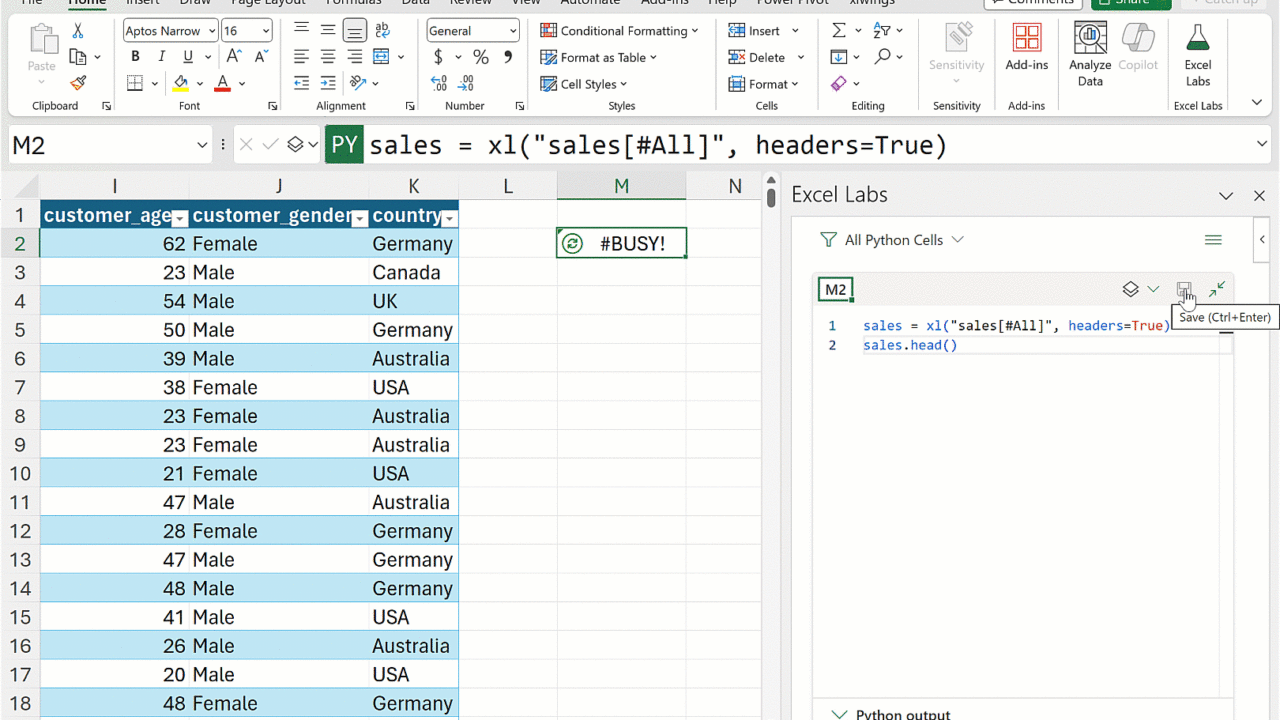Save the Python code in the editor
The width and height of the screenshot is (1280, 720).
(1184, 290)
